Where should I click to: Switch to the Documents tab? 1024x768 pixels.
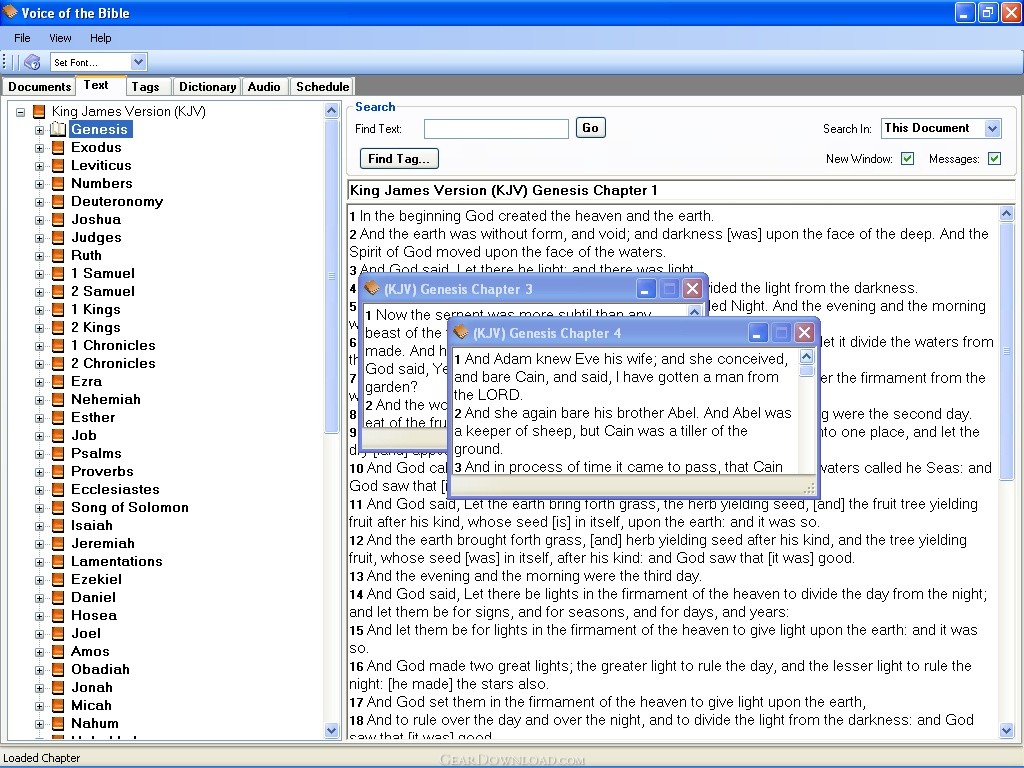(39, 87)
